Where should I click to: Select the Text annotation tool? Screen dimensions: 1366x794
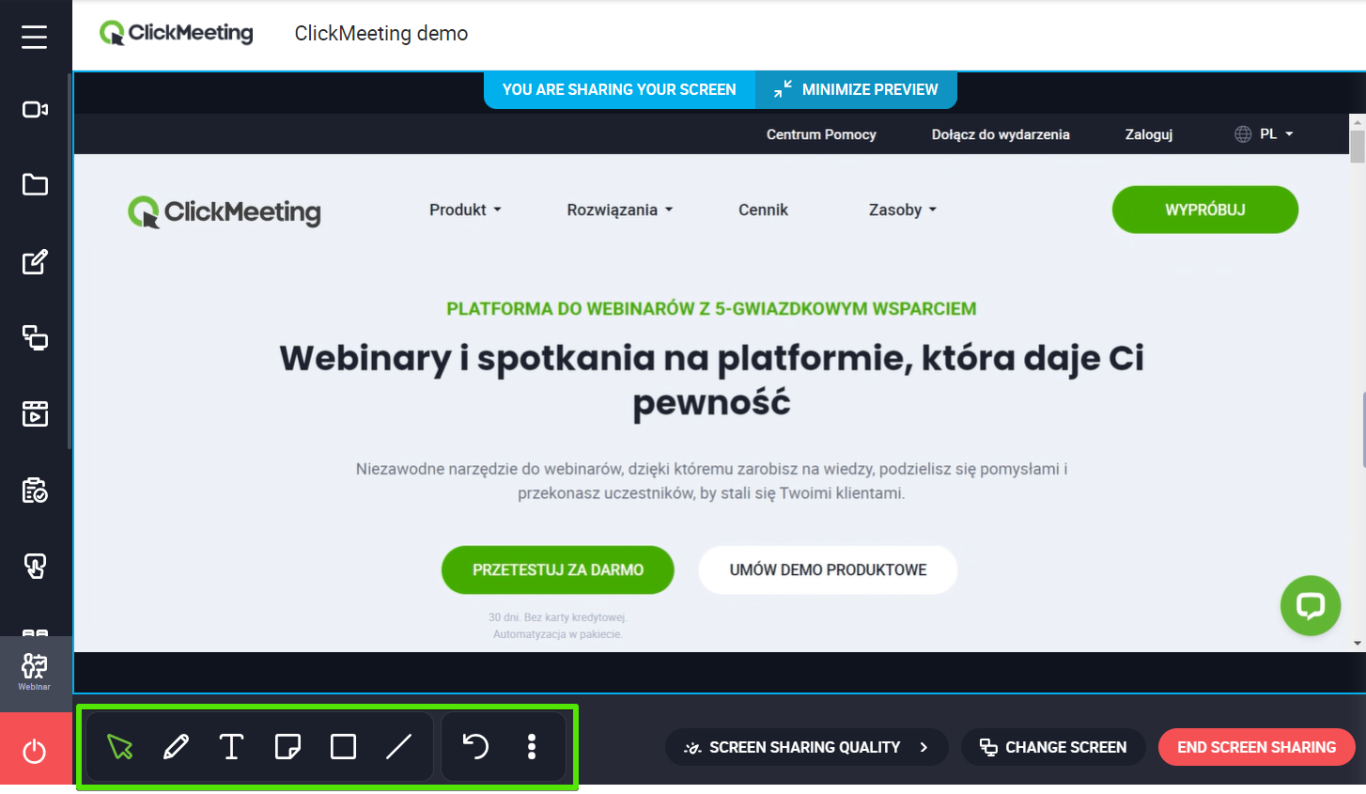click(x=231, y=746)
